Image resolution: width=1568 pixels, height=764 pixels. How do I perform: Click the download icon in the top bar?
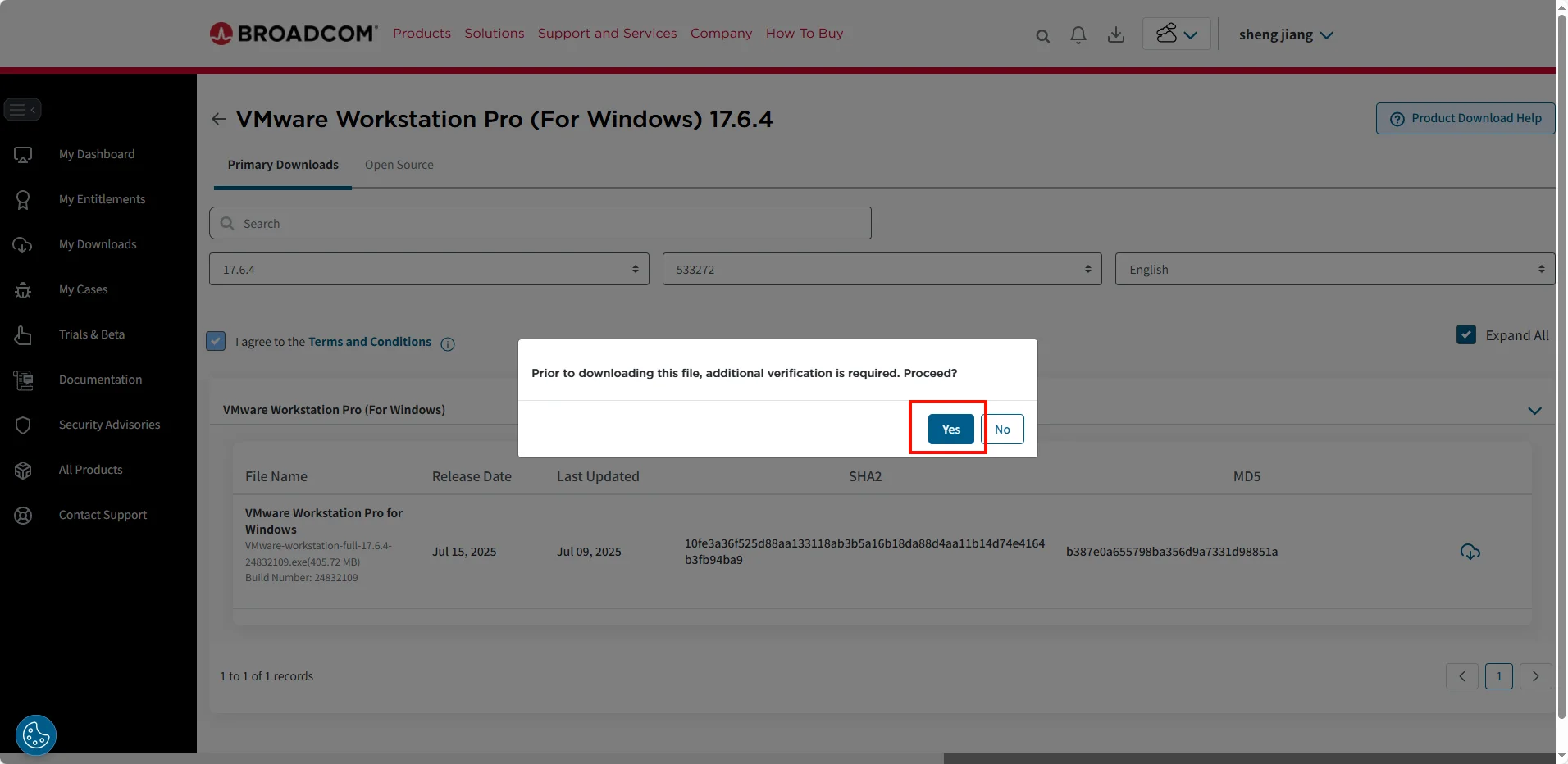[x=1114, y=34]
